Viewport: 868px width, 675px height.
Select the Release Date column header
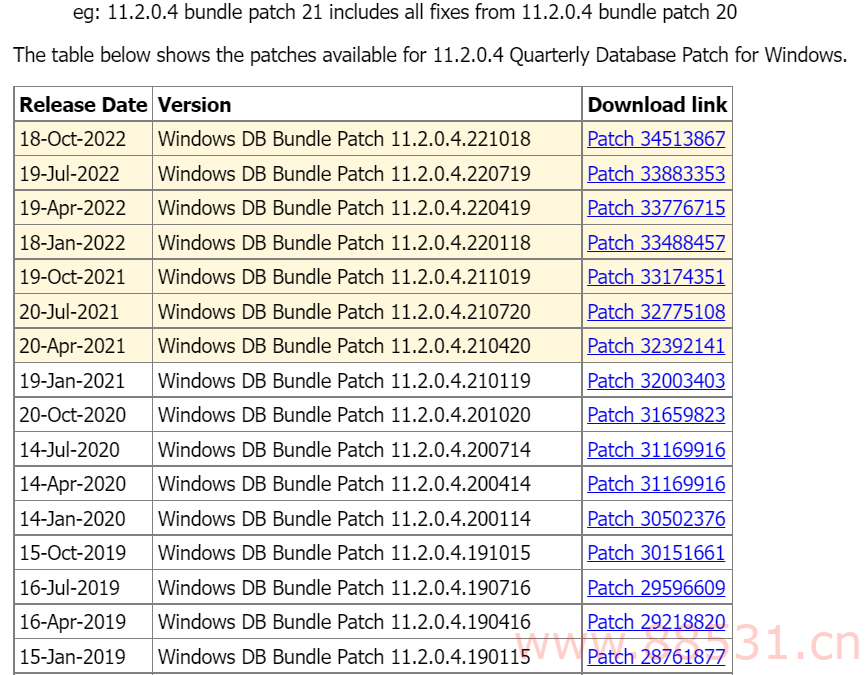tap(84, 105)
